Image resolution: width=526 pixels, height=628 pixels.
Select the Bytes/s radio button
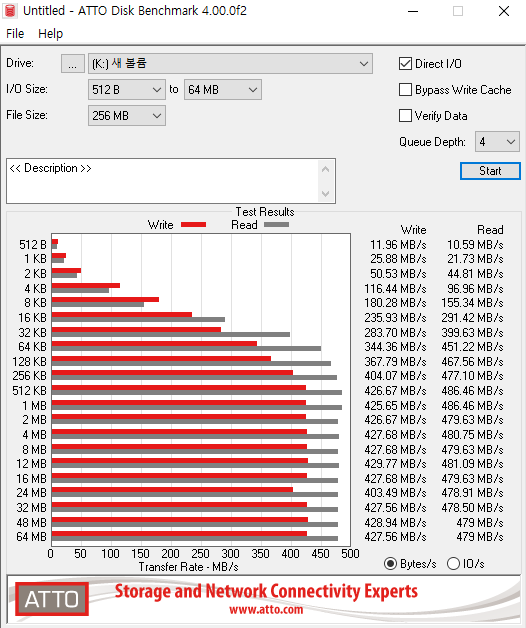coord(391,564)
